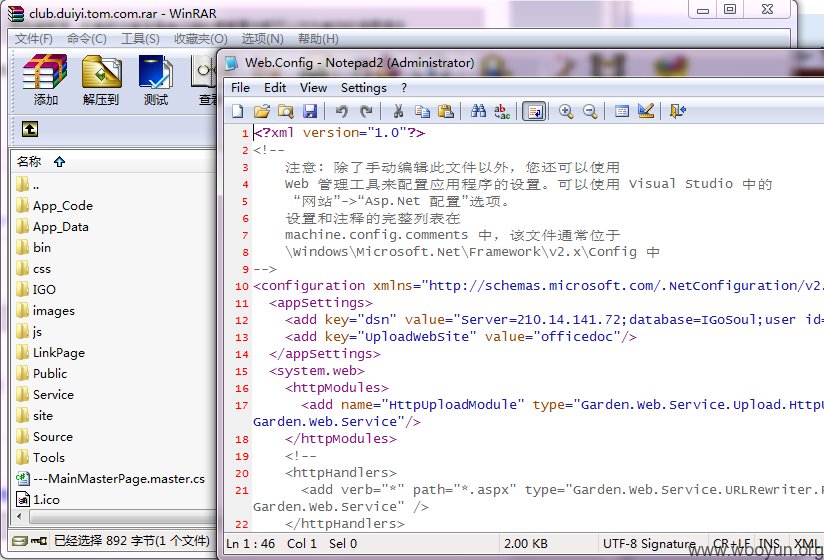Screen dimensions: 824x560
Task: Sort by the 名称 column header
Action: [29, 161]
